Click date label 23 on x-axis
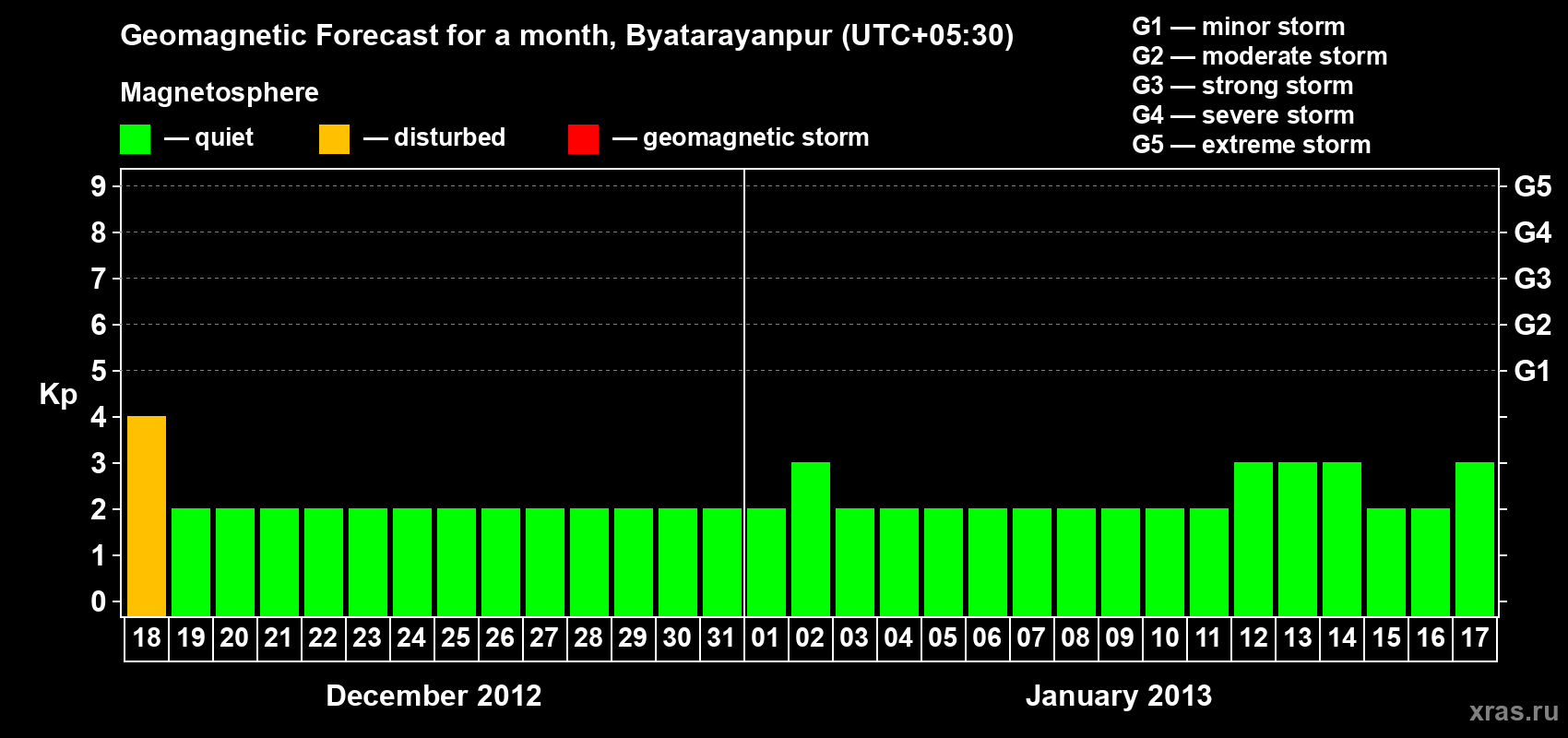 point(367,637)
